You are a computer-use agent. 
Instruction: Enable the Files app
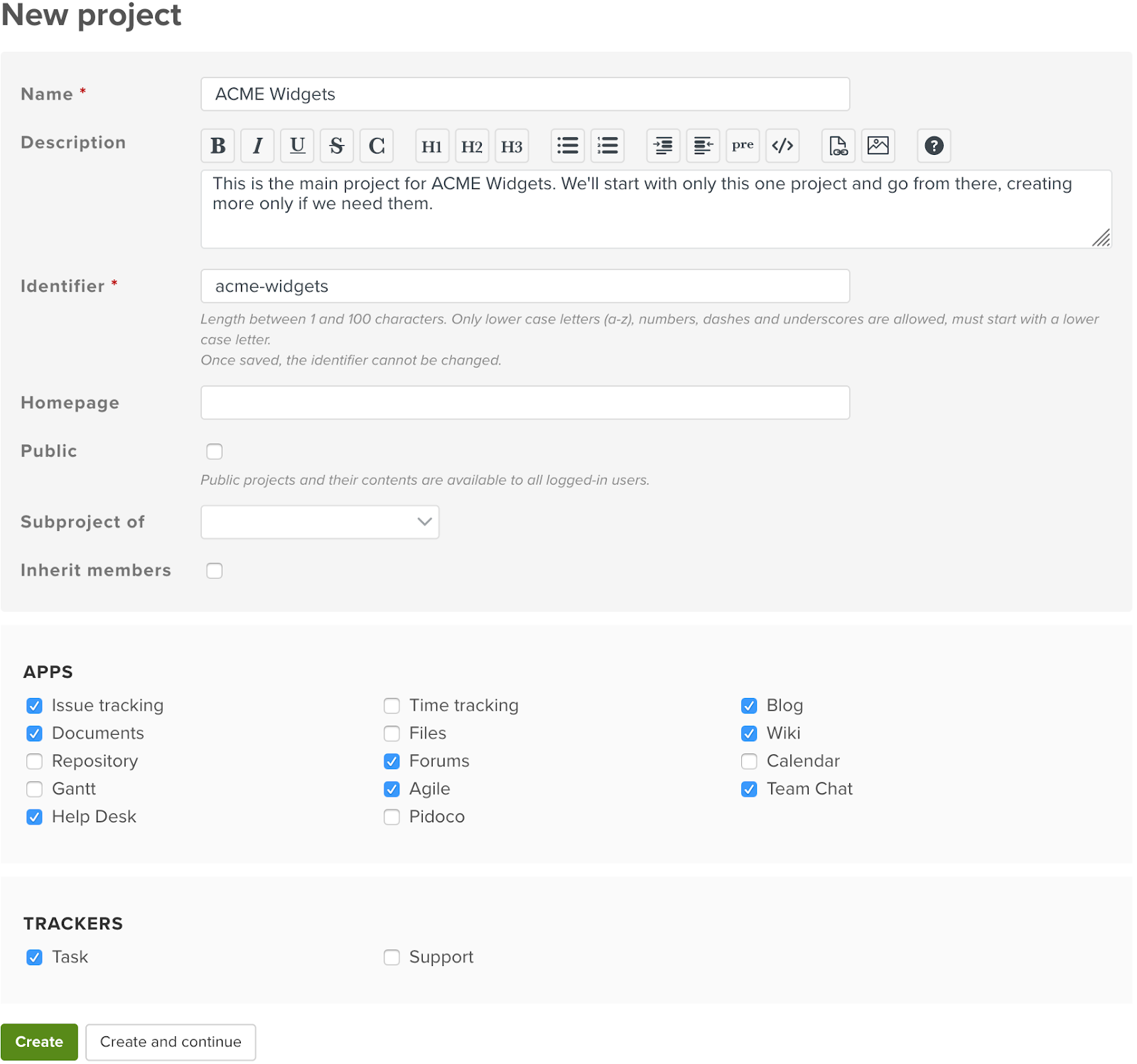(392, 733)
